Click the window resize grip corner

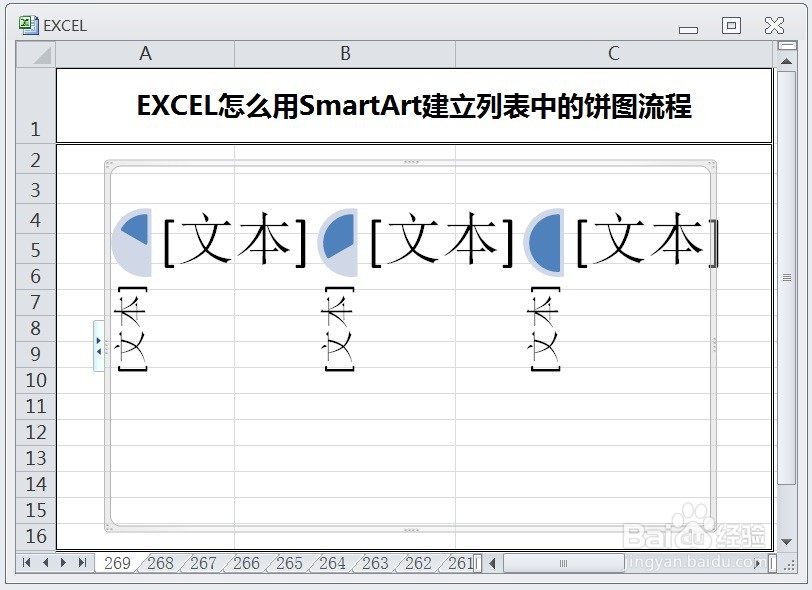(789, 564)
